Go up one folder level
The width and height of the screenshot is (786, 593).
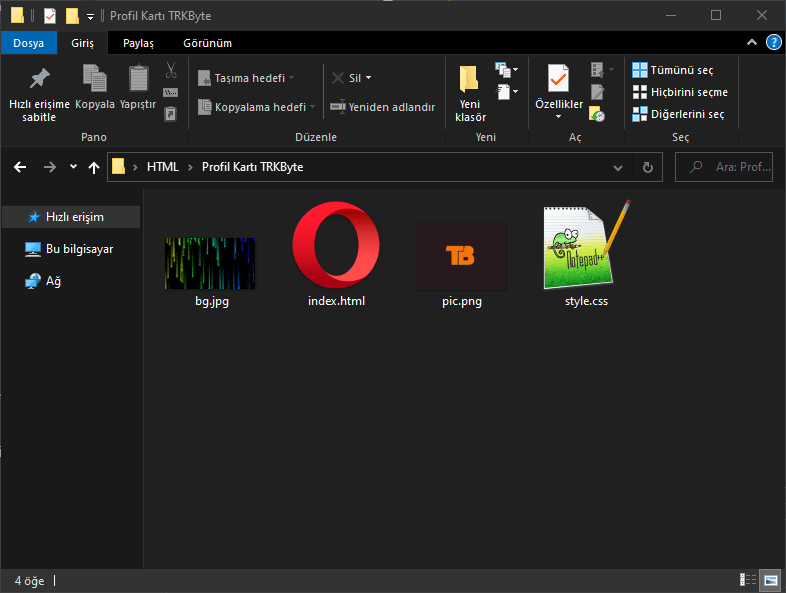click(x=94, y=167)
